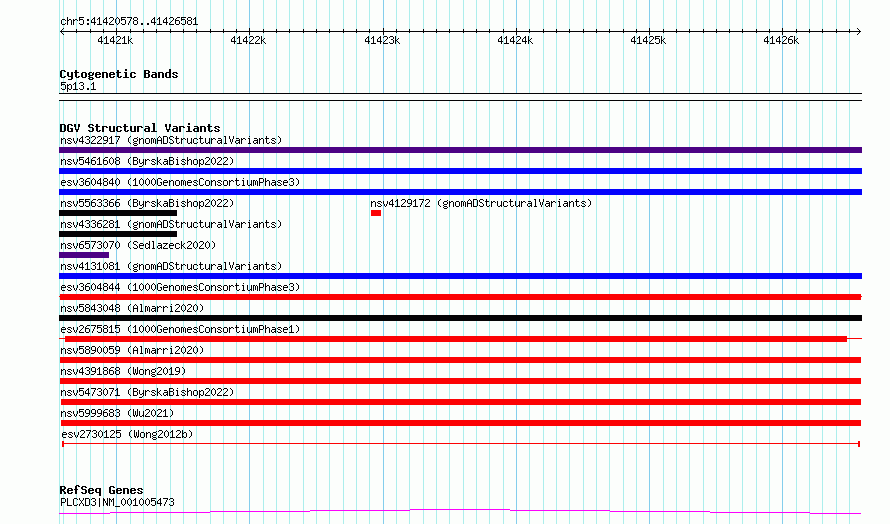Select variant label nsv5890059 (Almarri2020)
Screen dimensions: 890x524
click(132, 350)
